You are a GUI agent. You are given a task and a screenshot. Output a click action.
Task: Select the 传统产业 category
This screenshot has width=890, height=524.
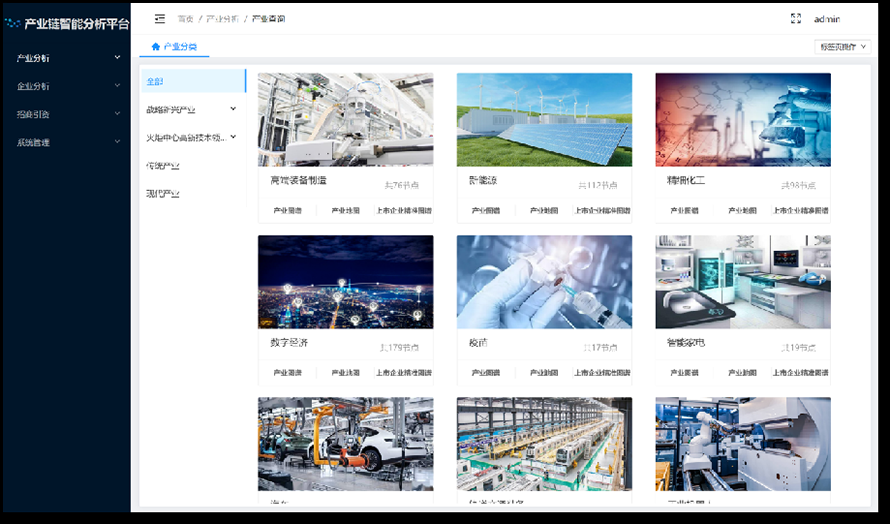[163, 165]
